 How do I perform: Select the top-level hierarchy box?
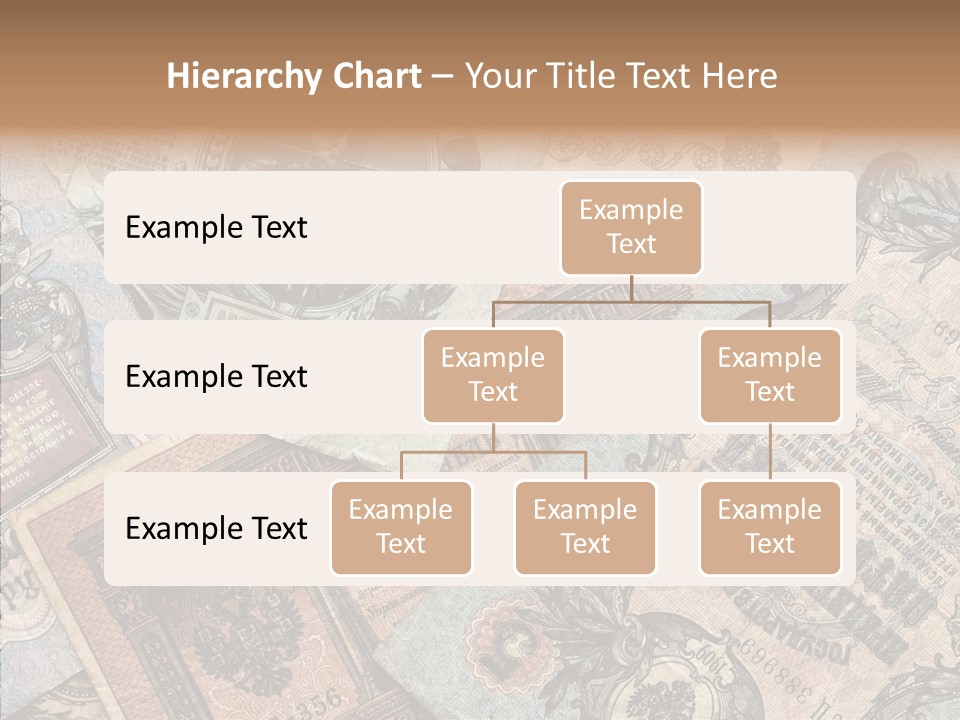coord(631,228)
